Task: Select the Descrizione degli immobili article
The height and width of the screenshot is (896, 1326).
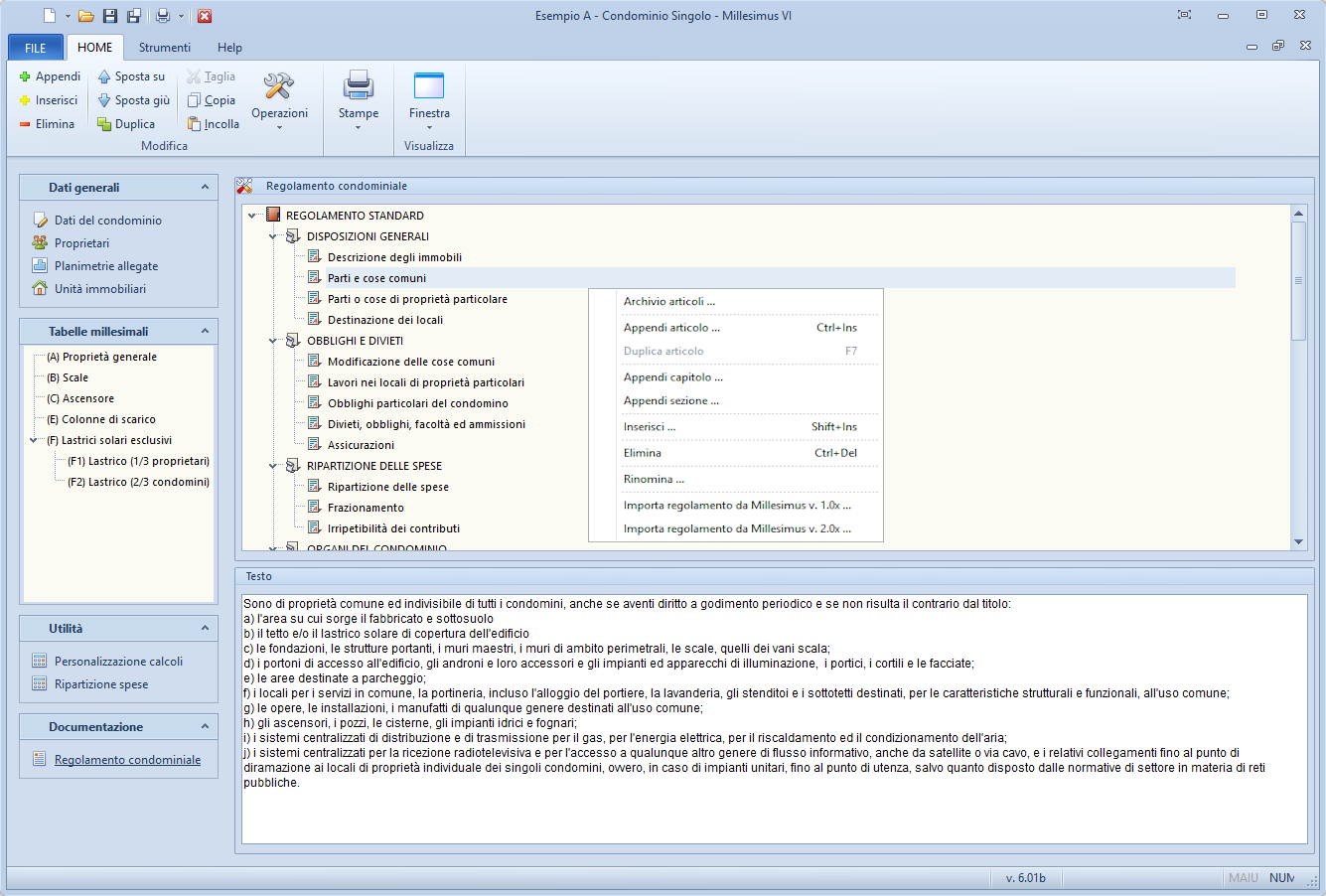Action: point(394,257)
